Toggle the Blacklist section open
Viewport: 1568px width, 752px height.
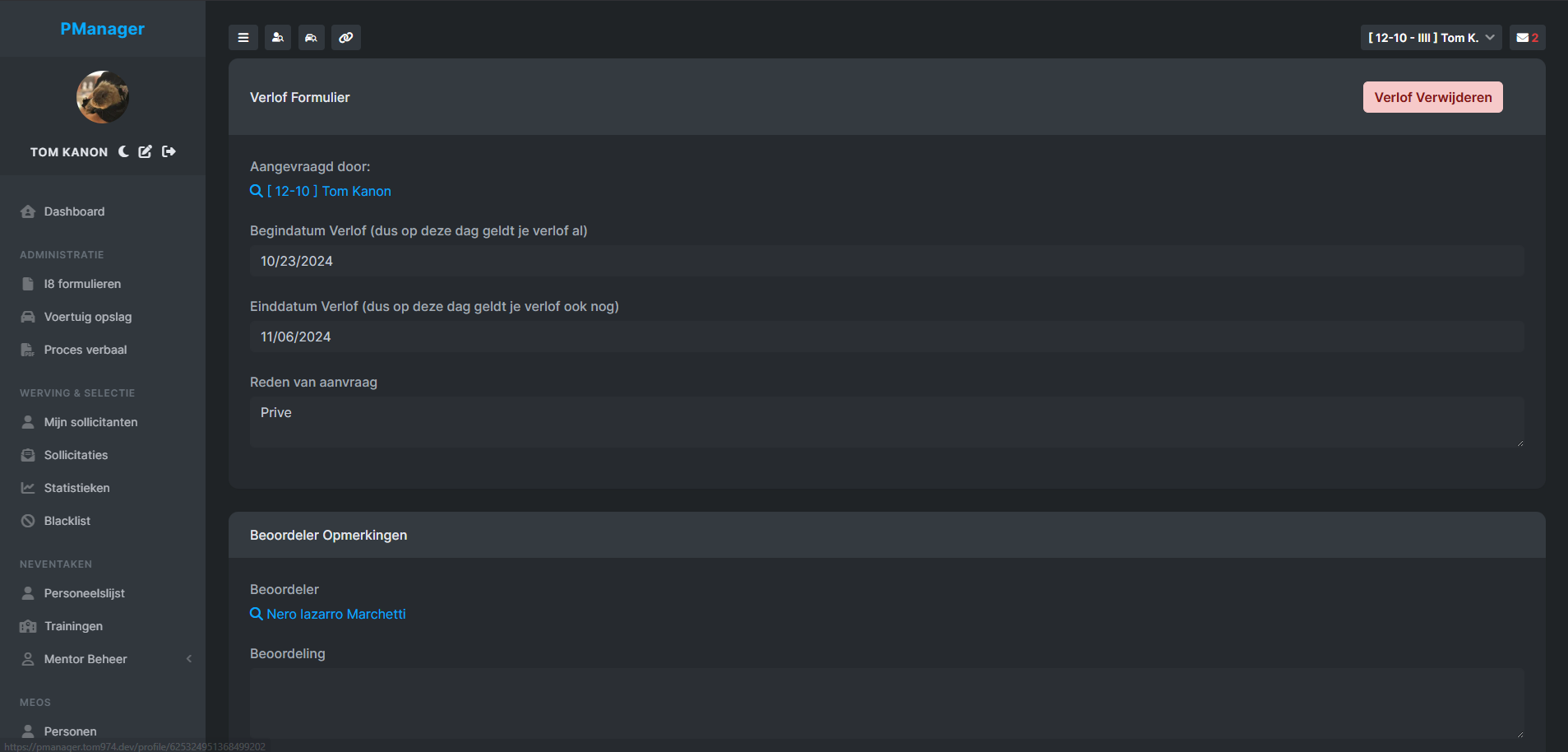click(x=67, y=520)
